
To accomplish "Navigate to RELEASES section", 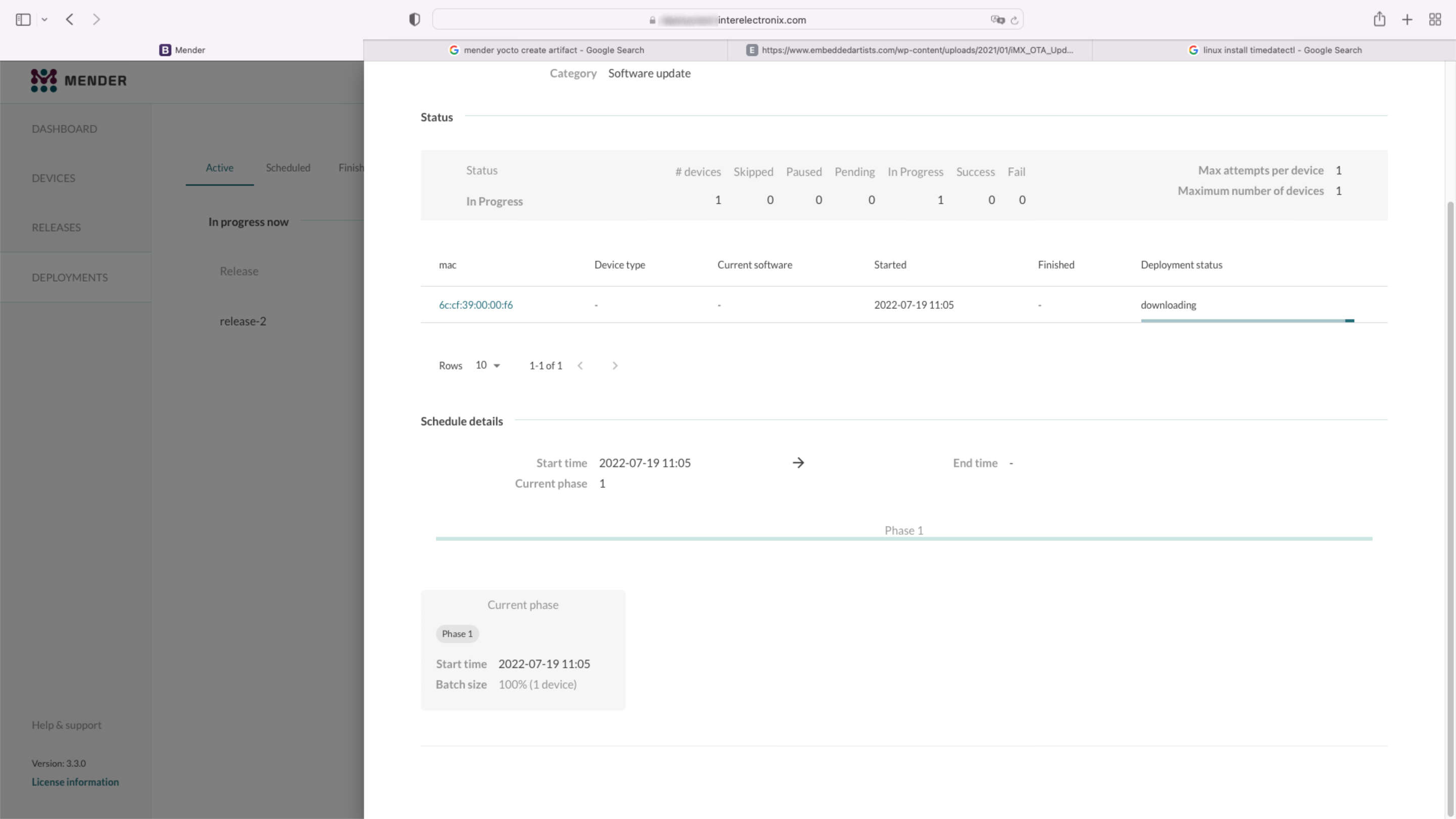I will [55, 226].
